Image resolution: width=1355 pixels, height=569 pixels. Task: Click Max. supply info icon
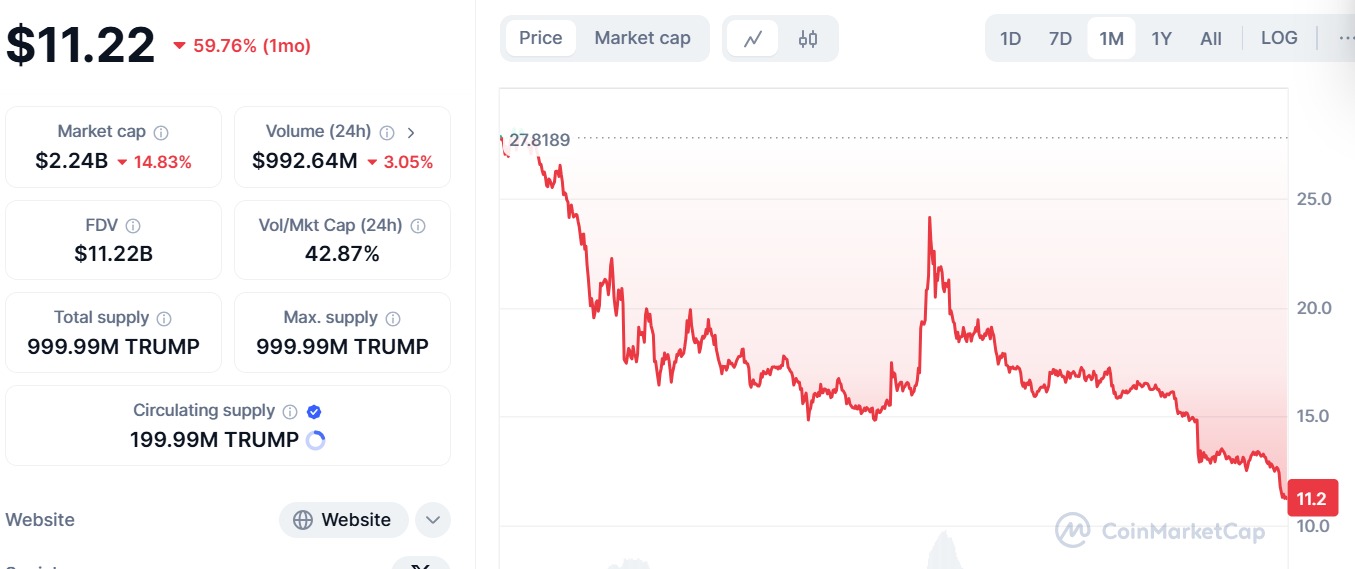pos(393,318)
